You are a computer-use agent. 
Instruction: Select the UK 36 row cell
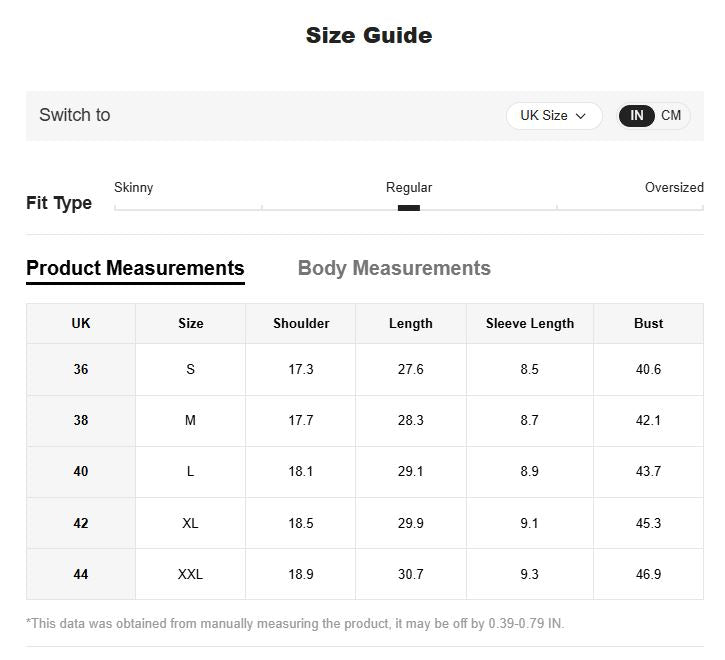[81, 369]
